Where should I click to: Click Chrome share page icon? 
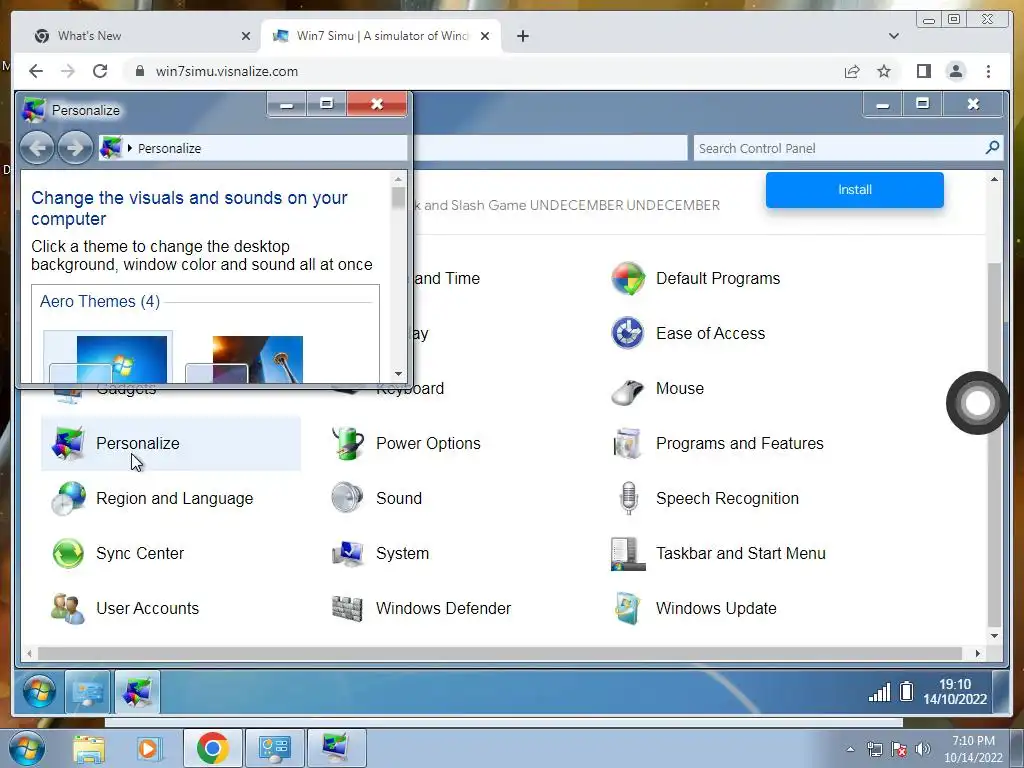click(852, 71)
